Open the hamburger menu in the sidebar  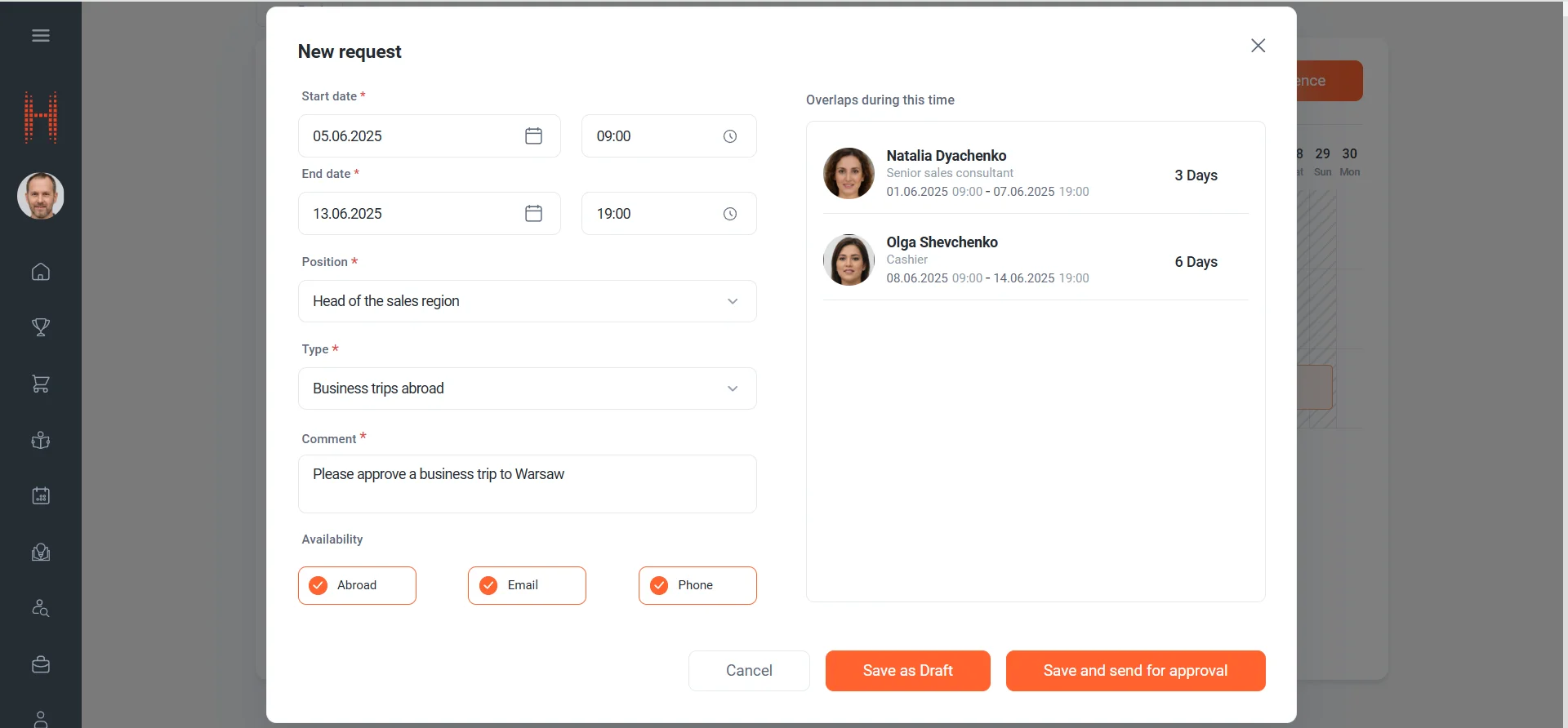point(41,36)
